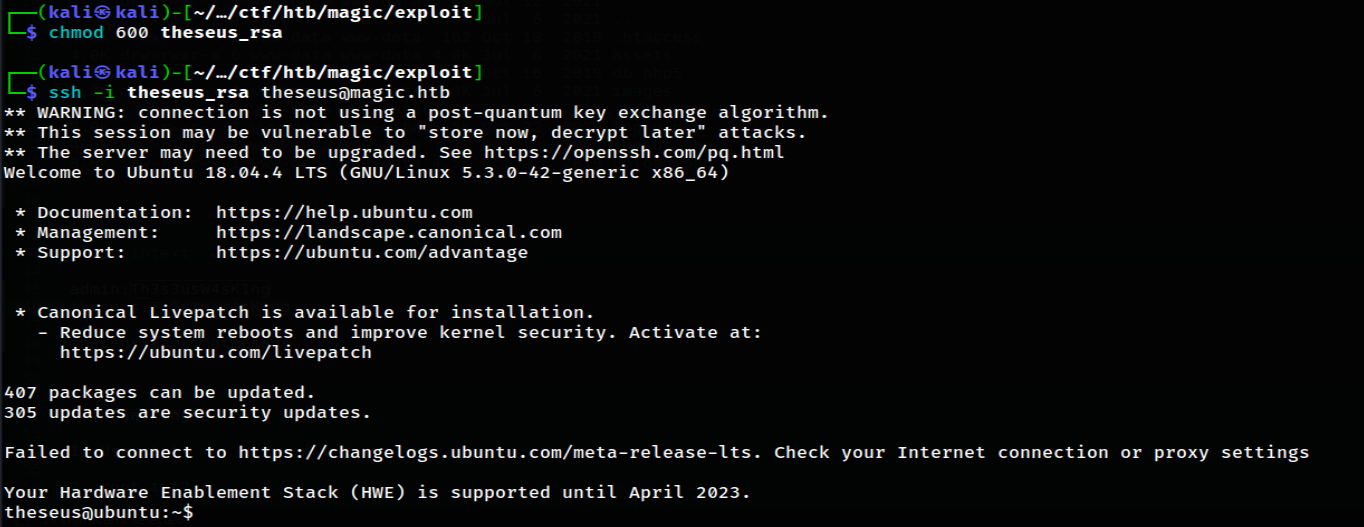This screenshot has height=527, width=1364.
Task: Click the https://openssh.com/pq.html link
Action: click(x=634, y=153)
